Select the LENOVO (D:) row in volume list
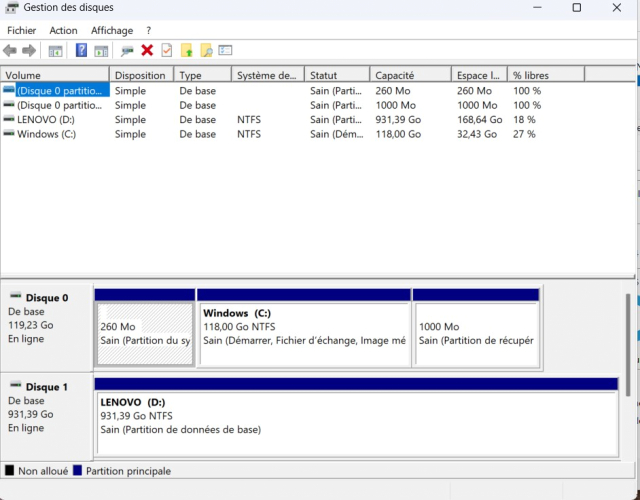 coord(46,119)
